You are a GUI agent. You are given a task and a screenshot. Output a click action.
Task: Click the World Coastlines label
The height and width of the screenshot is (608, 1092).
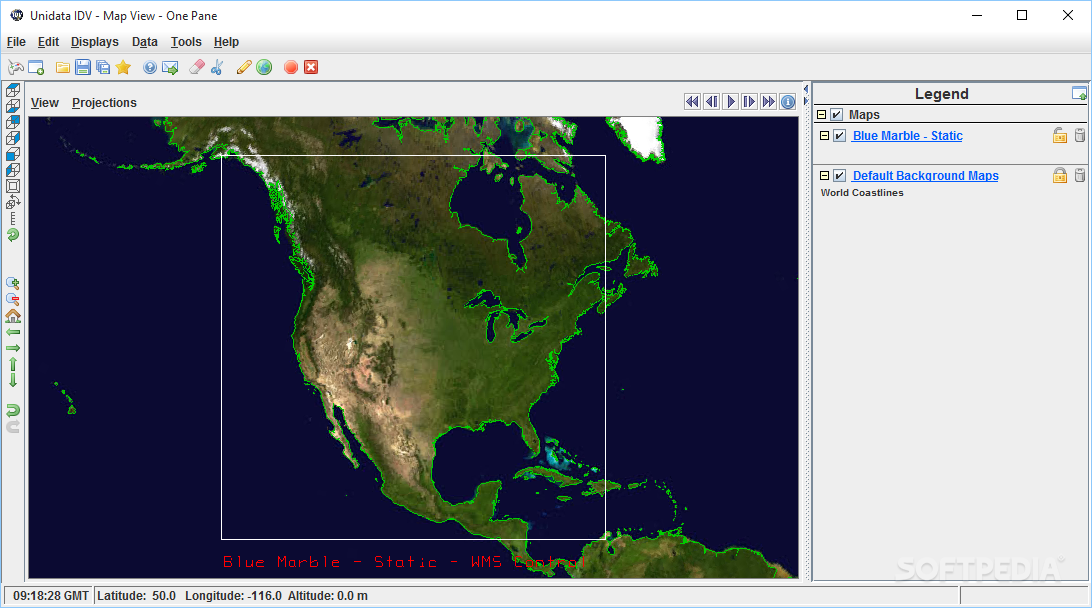point(862,193)
